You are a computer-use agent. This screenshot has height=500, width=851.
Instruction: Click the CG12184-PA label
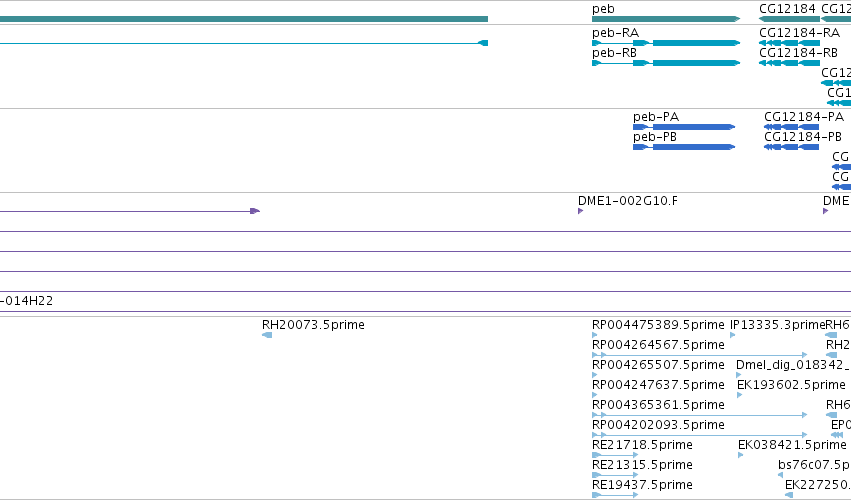tap(804, 117)
